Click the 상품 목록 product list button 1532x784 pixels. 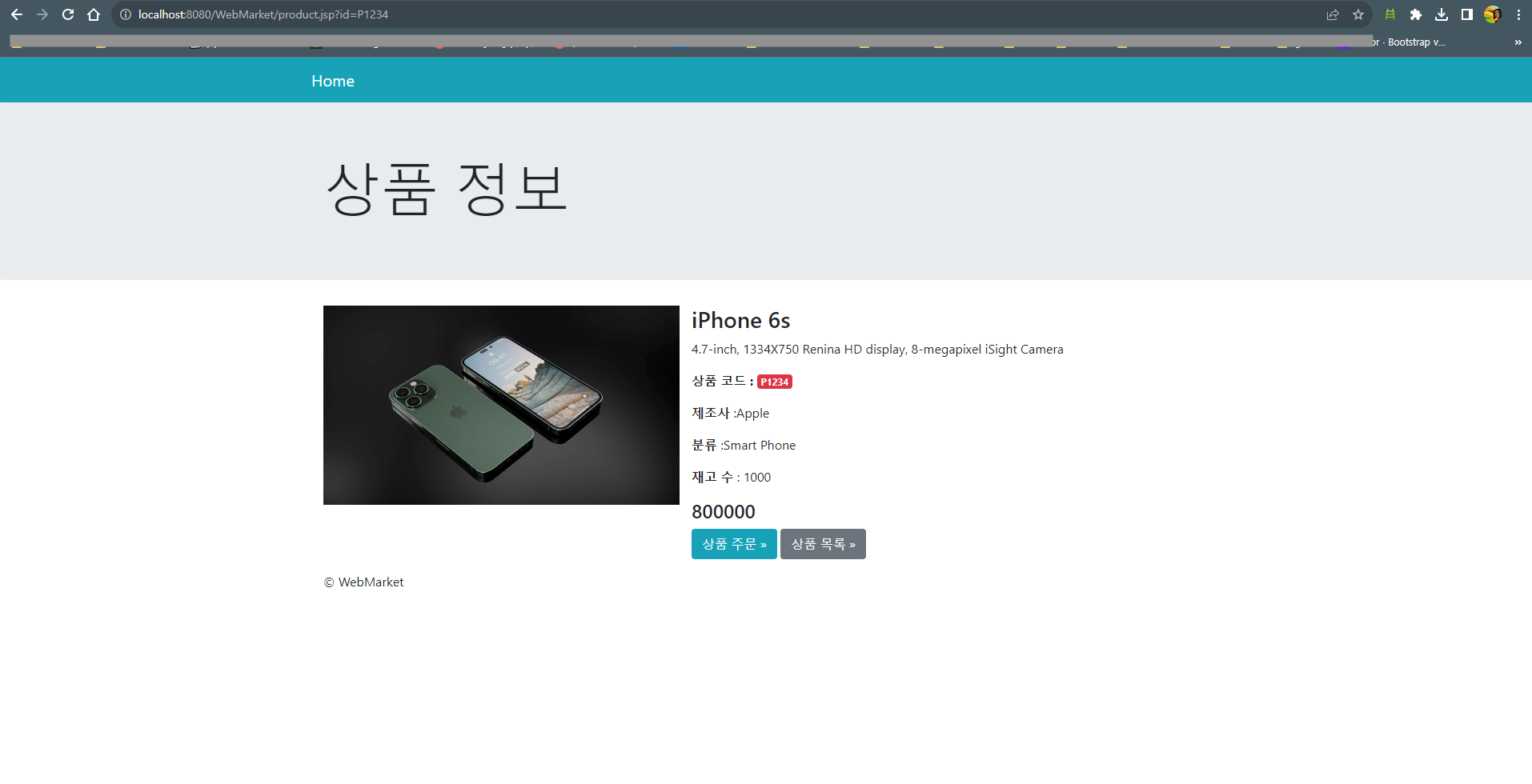(x=823, y=544)
